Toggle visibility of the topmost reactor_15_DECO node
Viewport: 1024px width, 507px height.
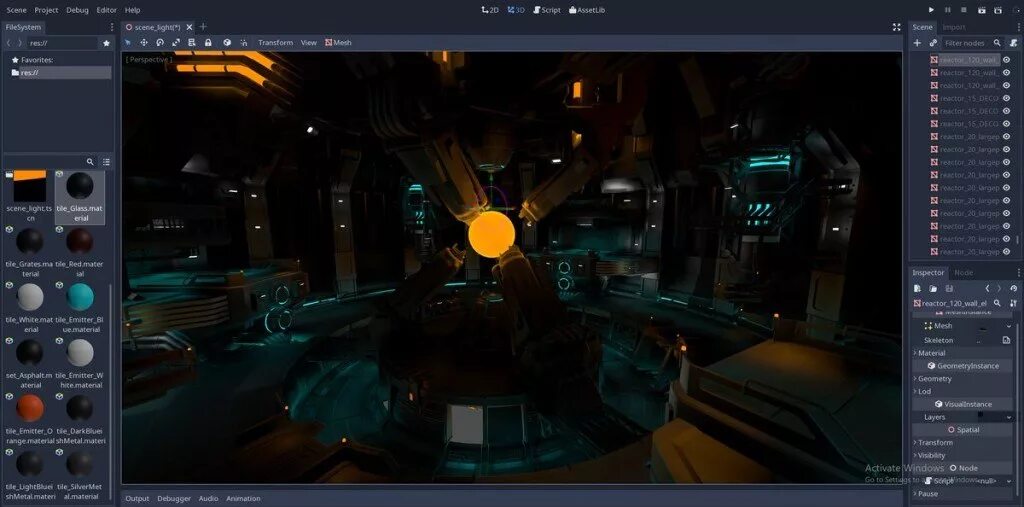coord(1006,98)
